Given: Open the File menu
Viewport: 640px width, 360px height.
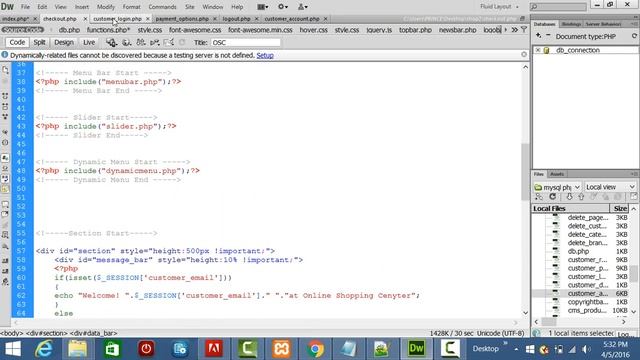Looking at the screenshot, I should (x=25, y=7).
